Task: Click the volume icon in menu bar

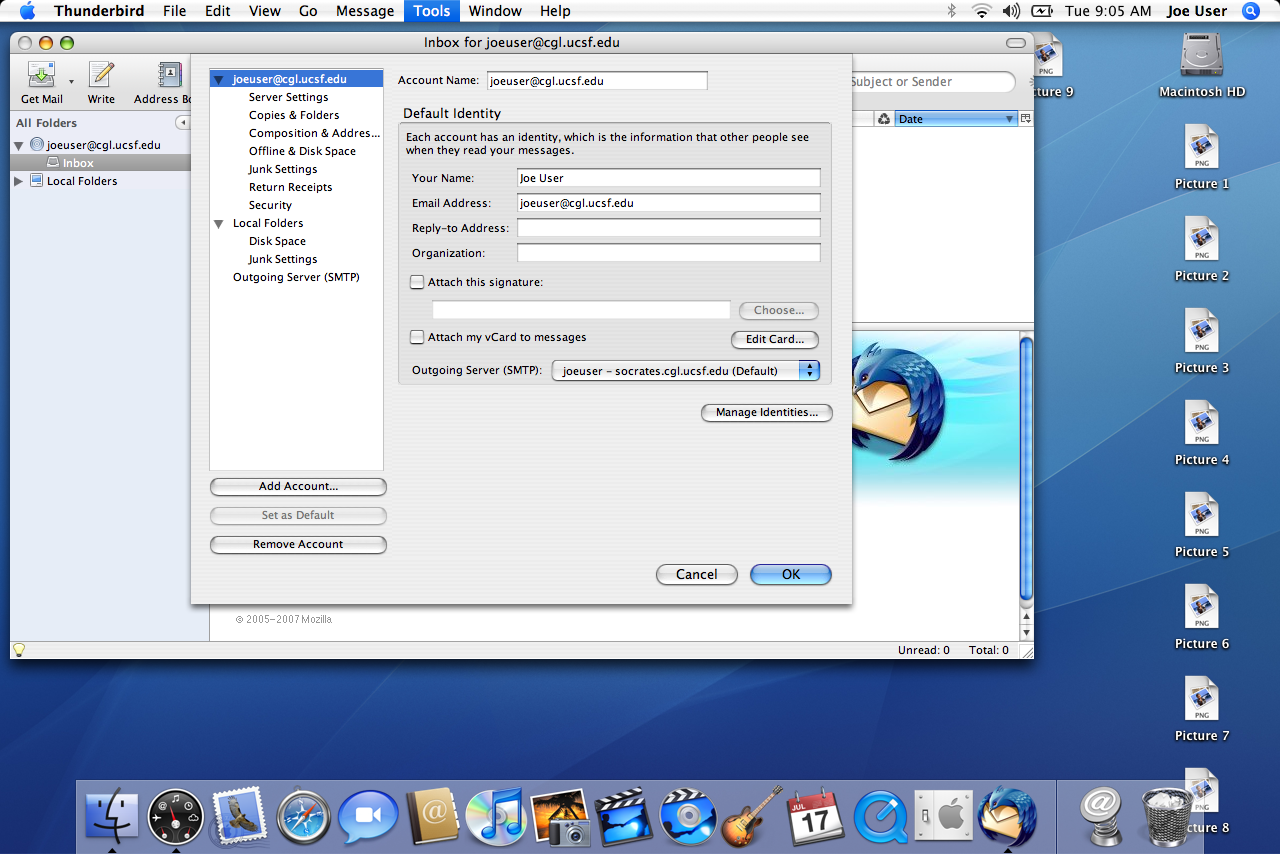Action: (1011, 11)
